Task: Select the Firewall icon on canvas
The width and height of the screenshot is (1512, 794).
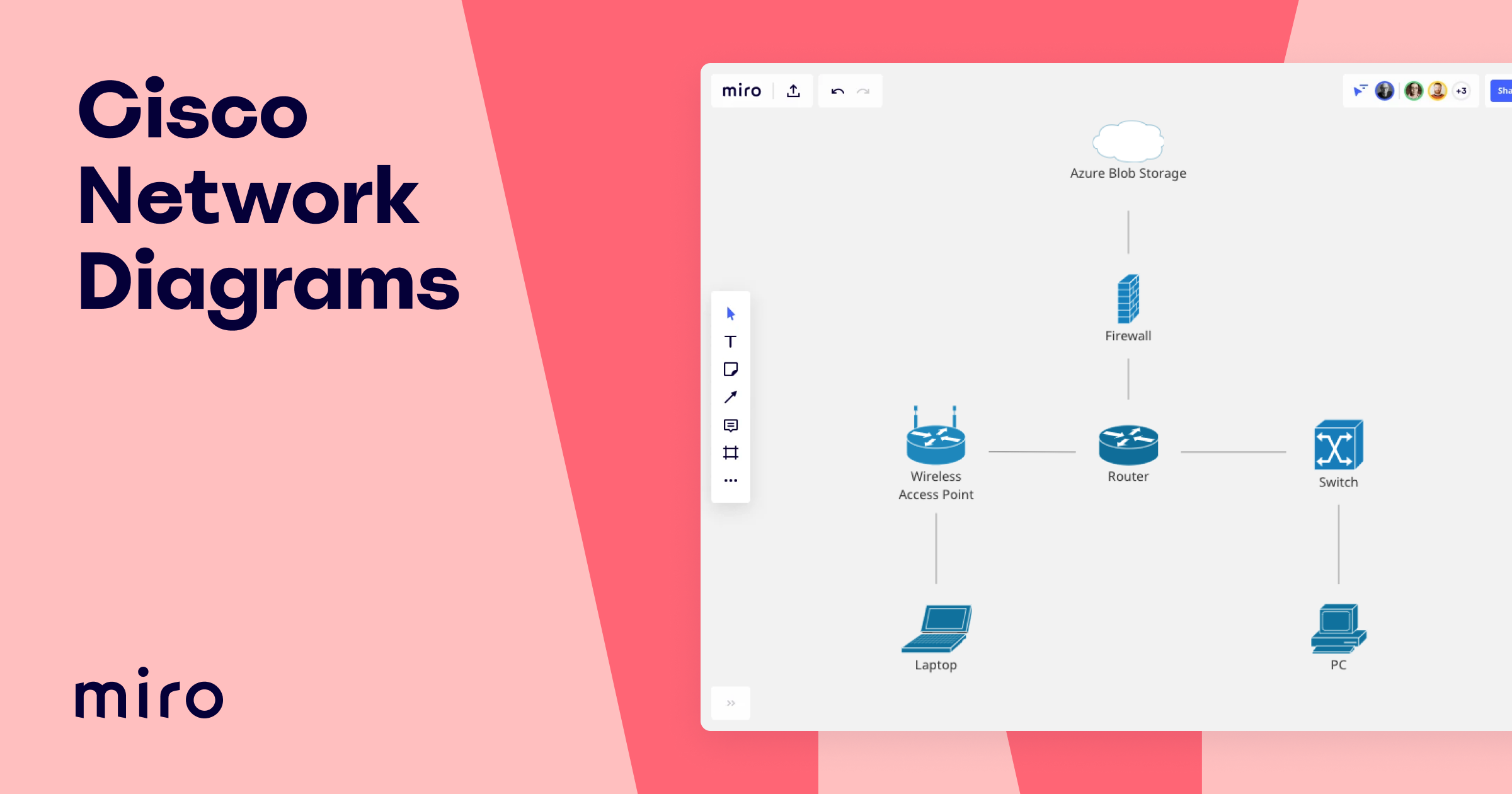Action: point(1128,299)
